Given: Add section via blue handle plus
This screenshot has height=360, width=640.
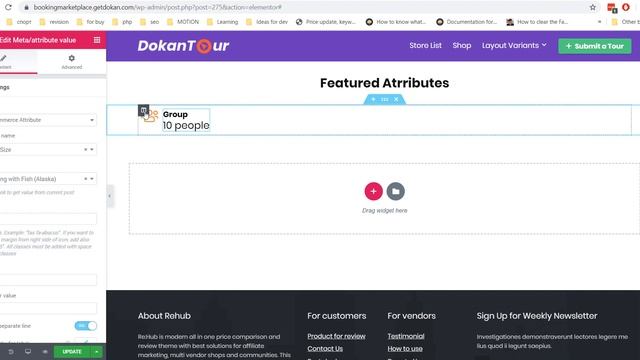Looking at the screenshot, I should (x=373, y=99).
